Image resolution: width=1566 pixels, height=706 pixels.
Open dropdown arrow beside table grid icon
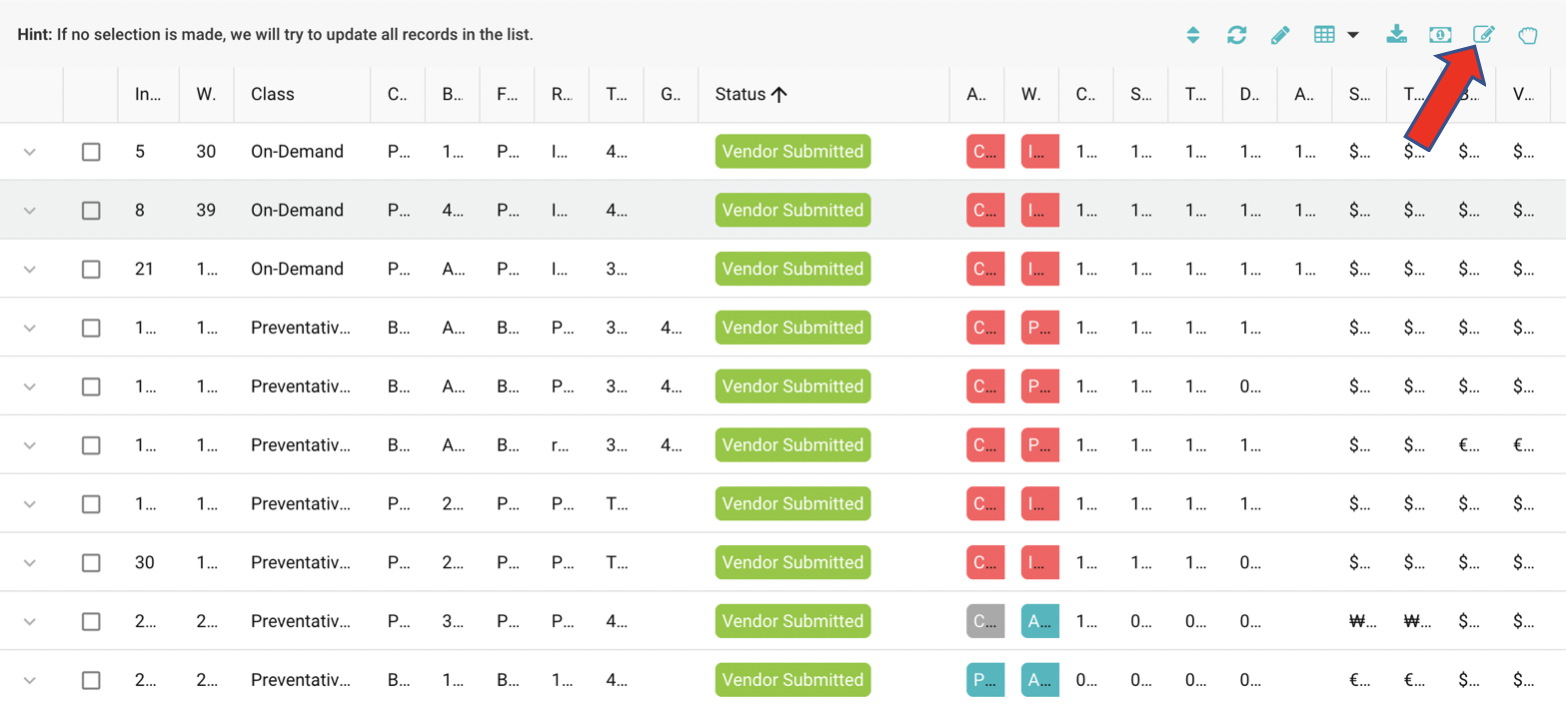pyautogui.click(x=1353, y=35)
